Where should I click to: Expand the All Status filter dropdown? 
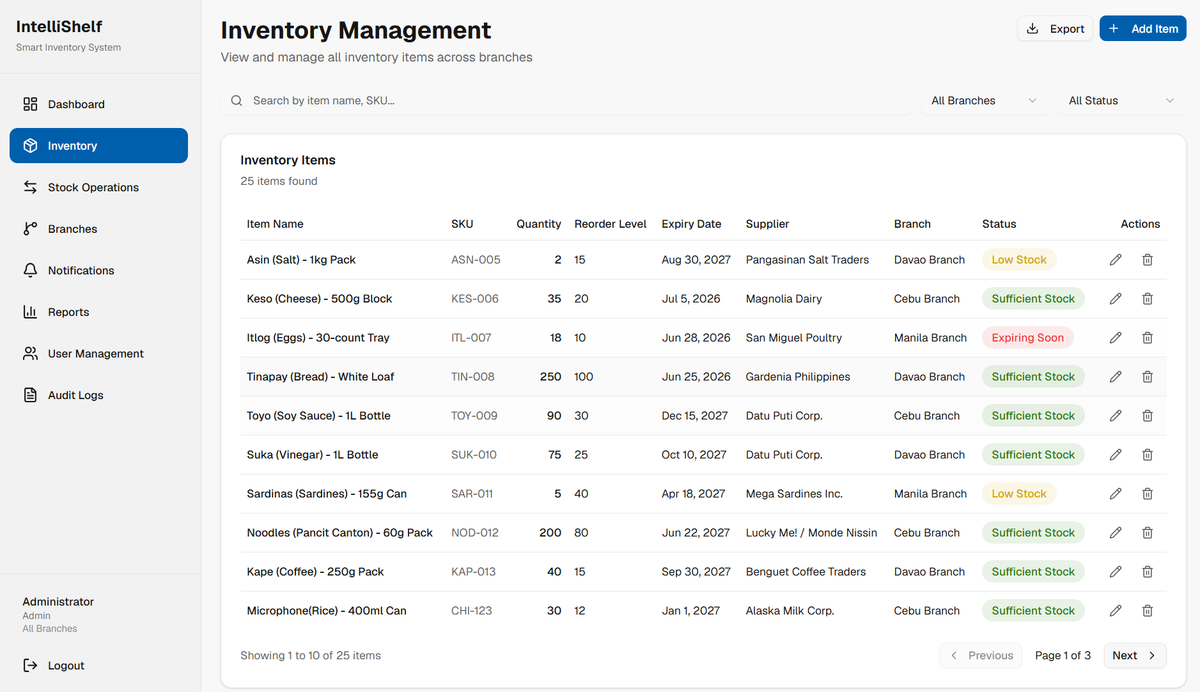point(1122,101)
